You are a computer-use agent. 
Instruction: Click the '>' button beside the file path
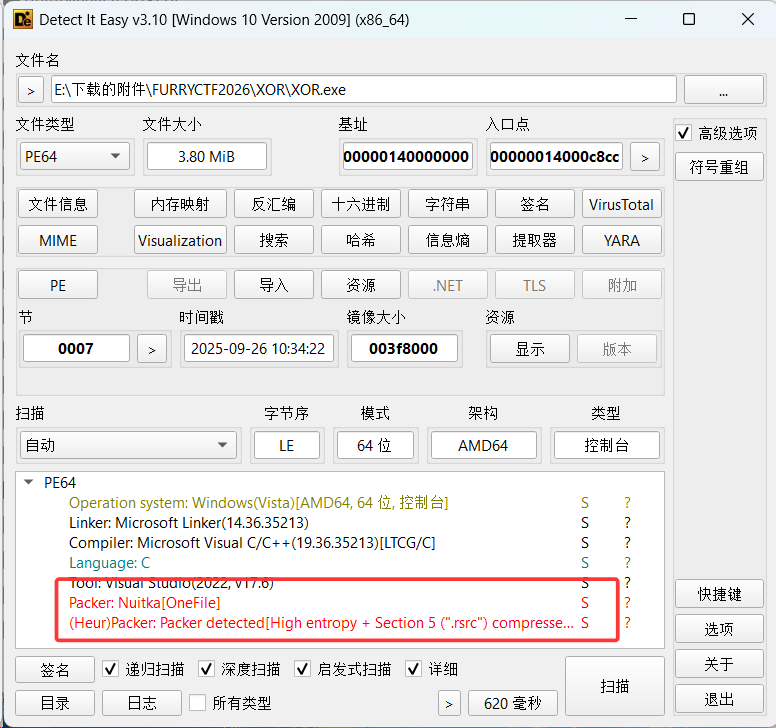(31, 90)
